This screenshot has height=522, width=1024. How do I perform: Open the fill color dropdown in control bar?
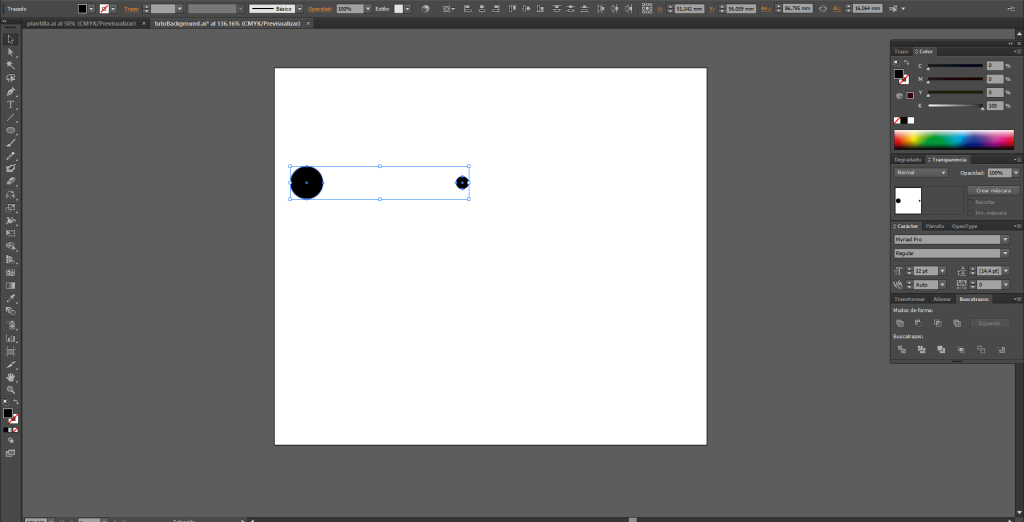[x=91, y=9]
